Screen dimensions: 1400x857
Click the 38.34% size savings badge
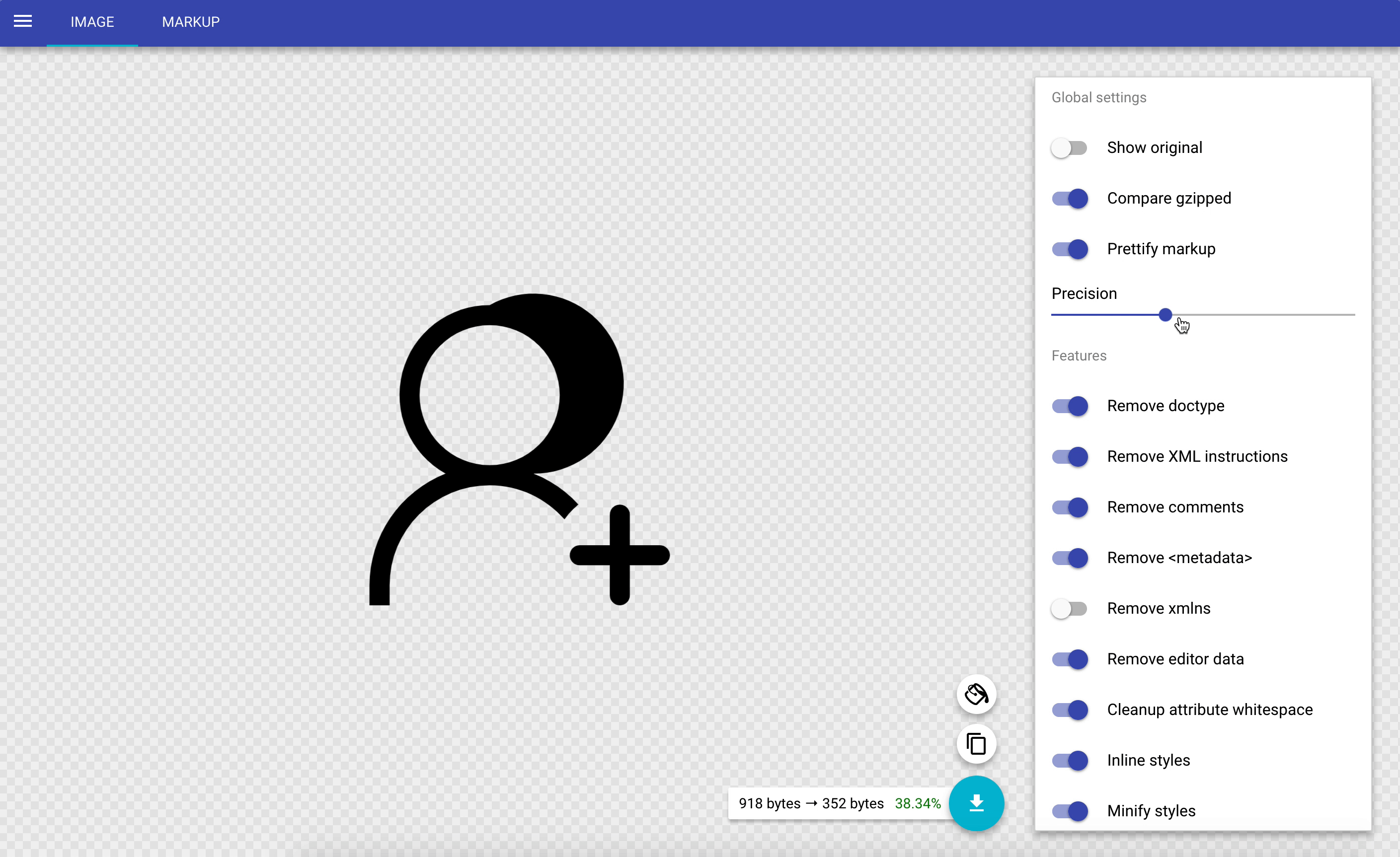pyautogui.click(x=917, y=803)
